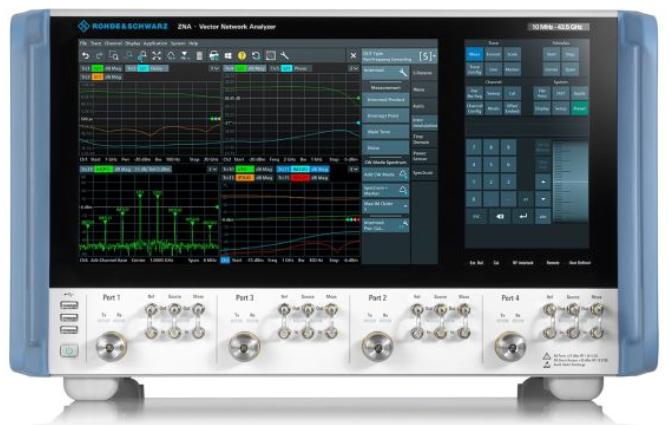Open the Channel menu in menu bar
This screenshot has height=425, width=669.
pyautogui.click(x=114, y=44)
